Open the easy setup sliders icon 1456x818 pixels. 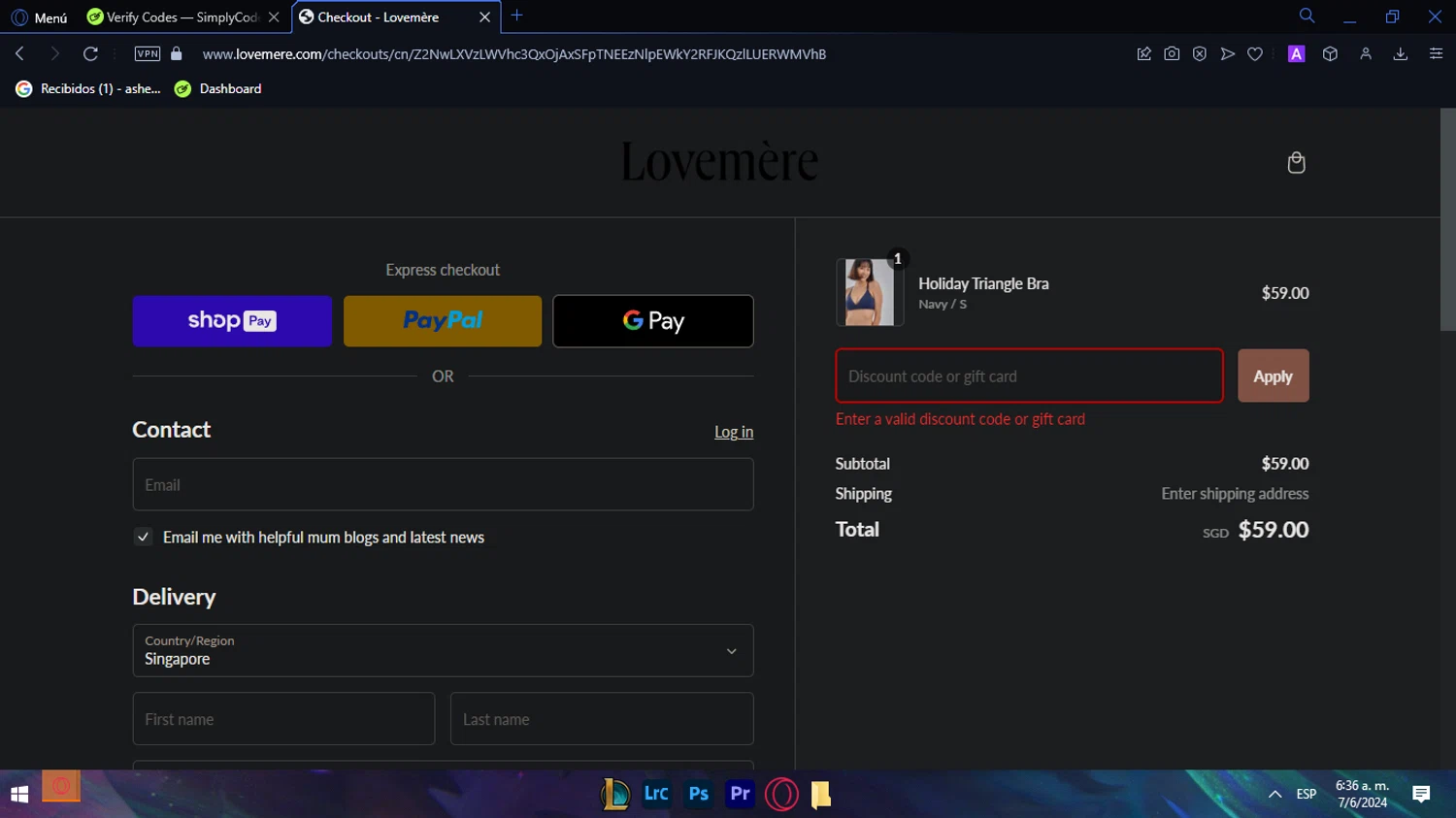click(x=1436, y=53)
